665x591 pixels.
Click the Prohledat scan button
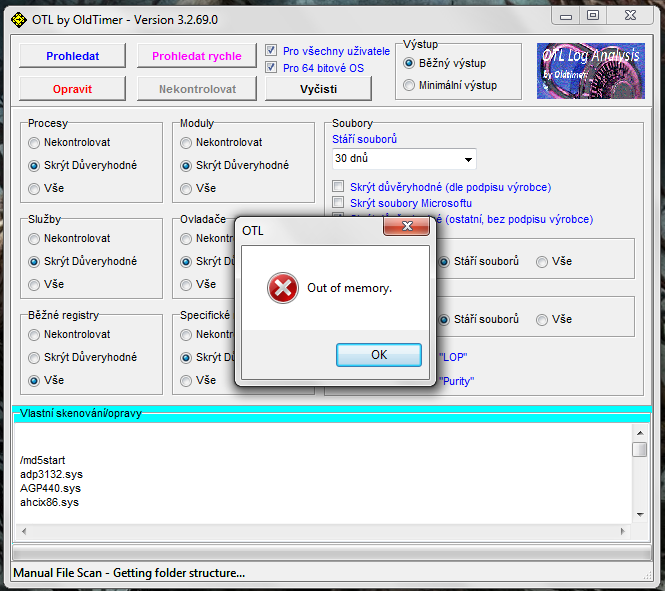(x=72, y=56)
